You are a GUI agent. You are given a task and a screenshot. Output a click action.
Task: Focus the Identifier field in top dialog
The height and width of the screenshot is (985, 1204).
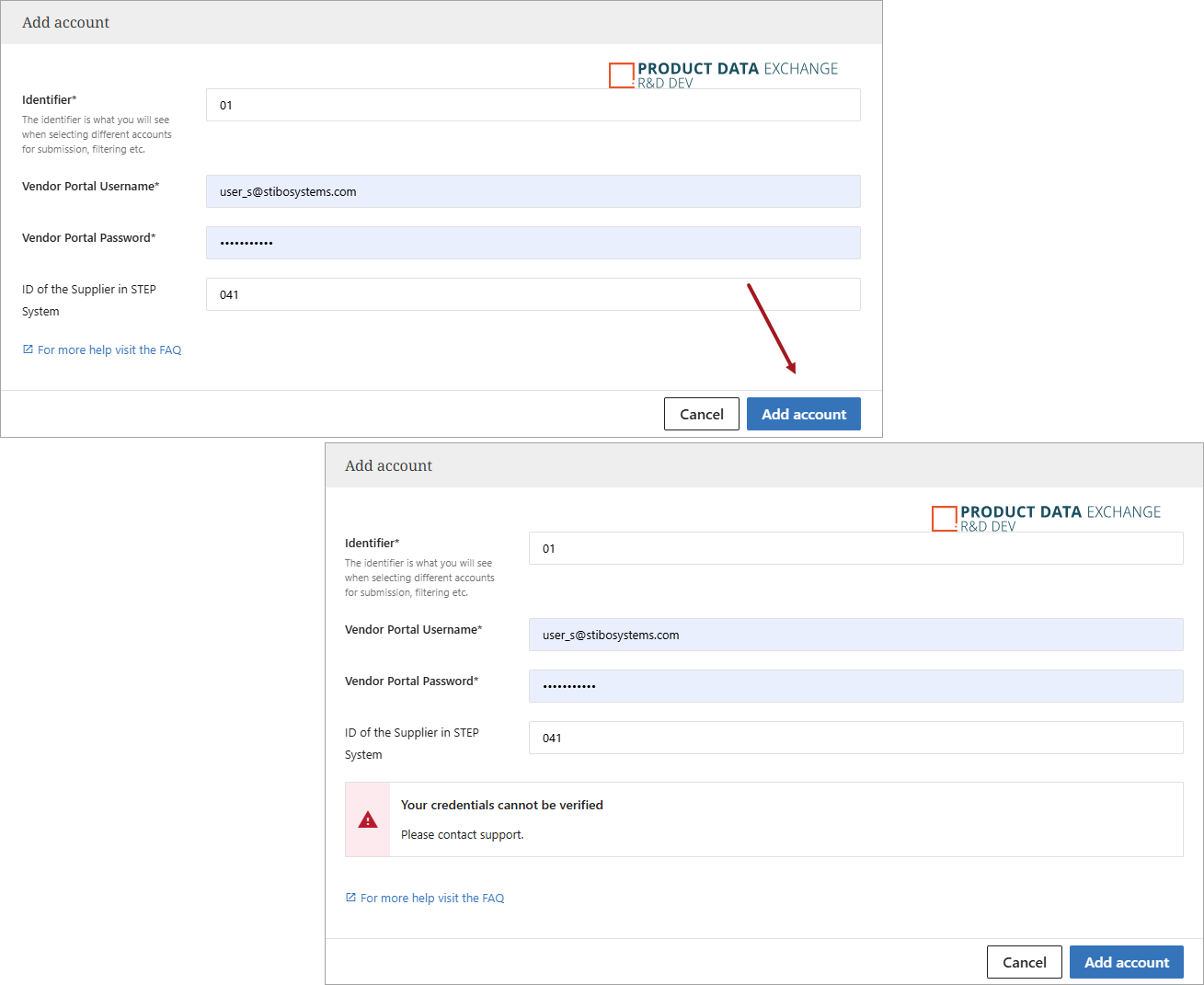(533, 105)
